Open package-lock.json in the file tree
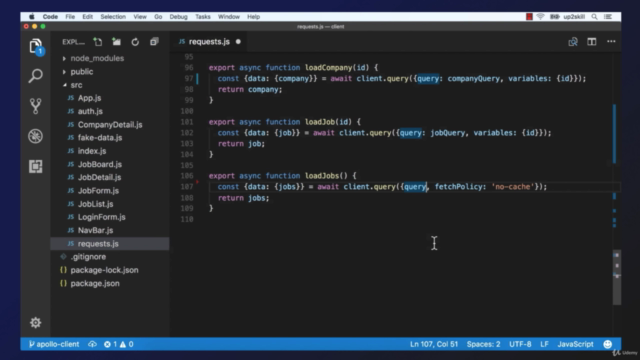The image size is (640, 360). (104, 270)
